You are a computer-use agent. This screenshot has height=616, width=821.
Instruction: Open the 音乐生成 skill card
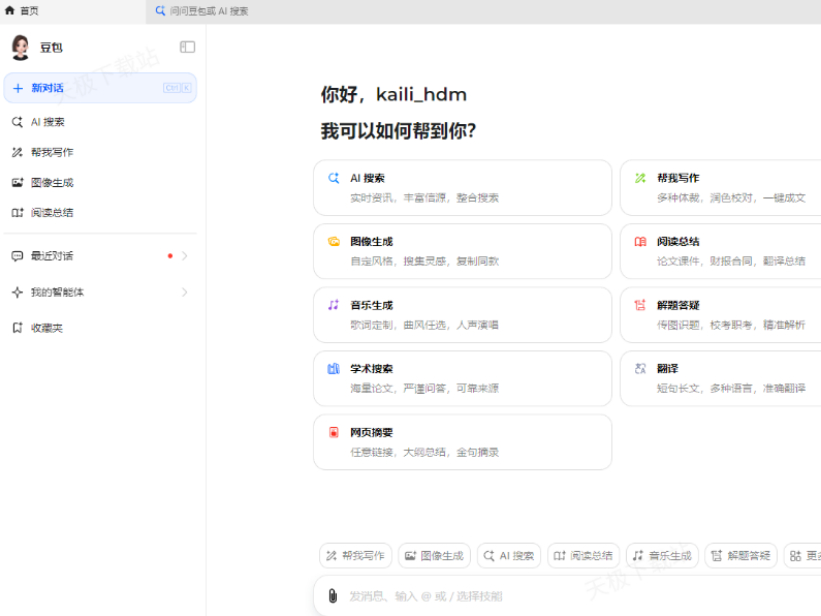click(460, 314)
